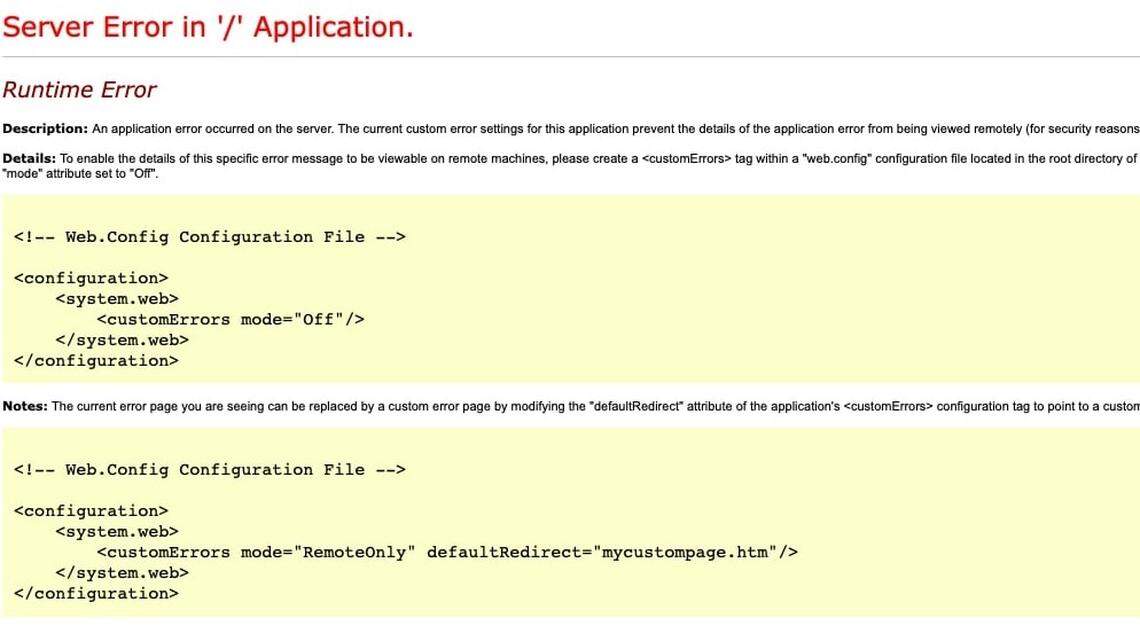Click closing </system.web> tag in second code block
Viewport: 1140px width, 641px height.
pos(122,573)
